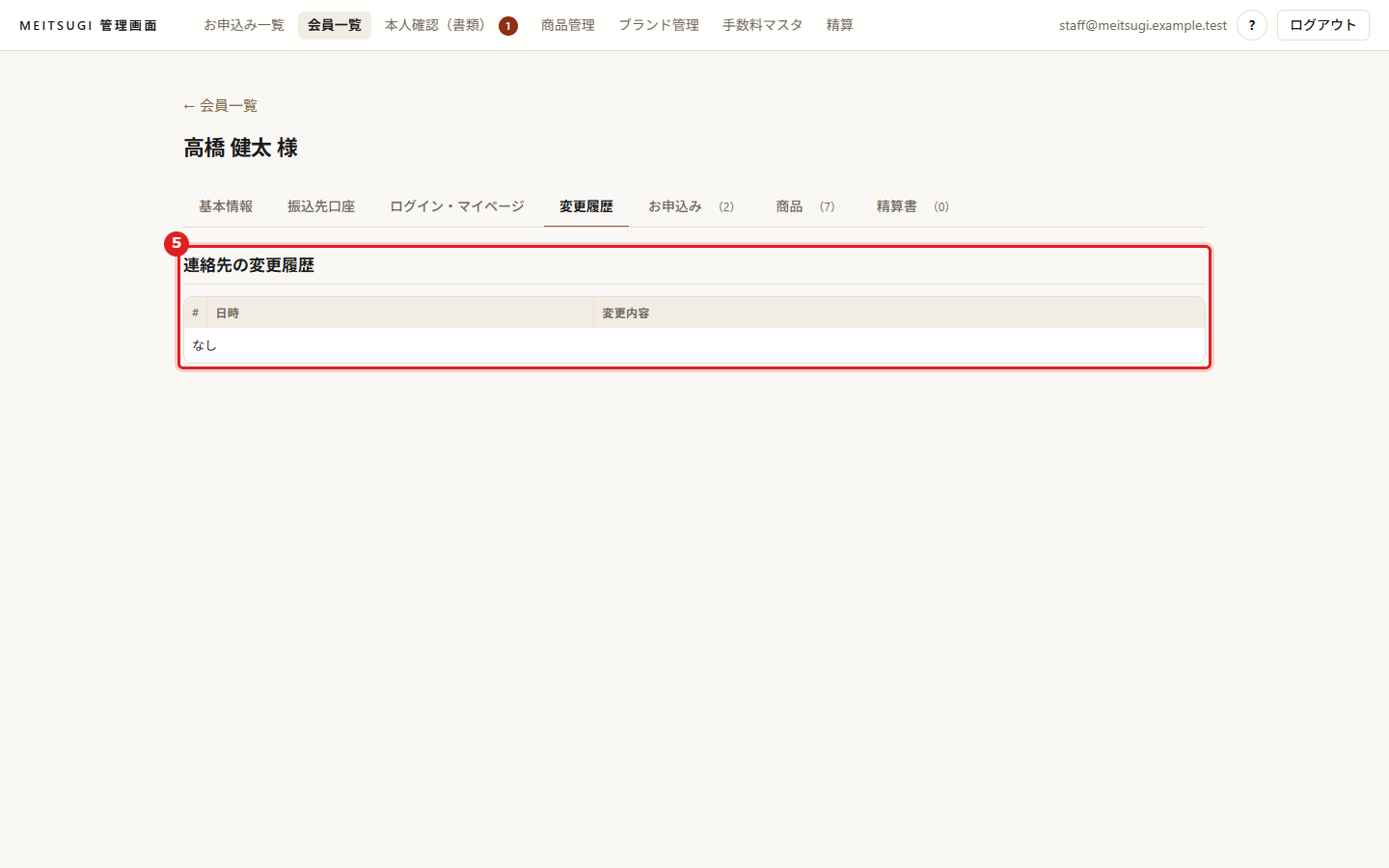
Task: Click the 日時 column header
Action: coord(400,312)
